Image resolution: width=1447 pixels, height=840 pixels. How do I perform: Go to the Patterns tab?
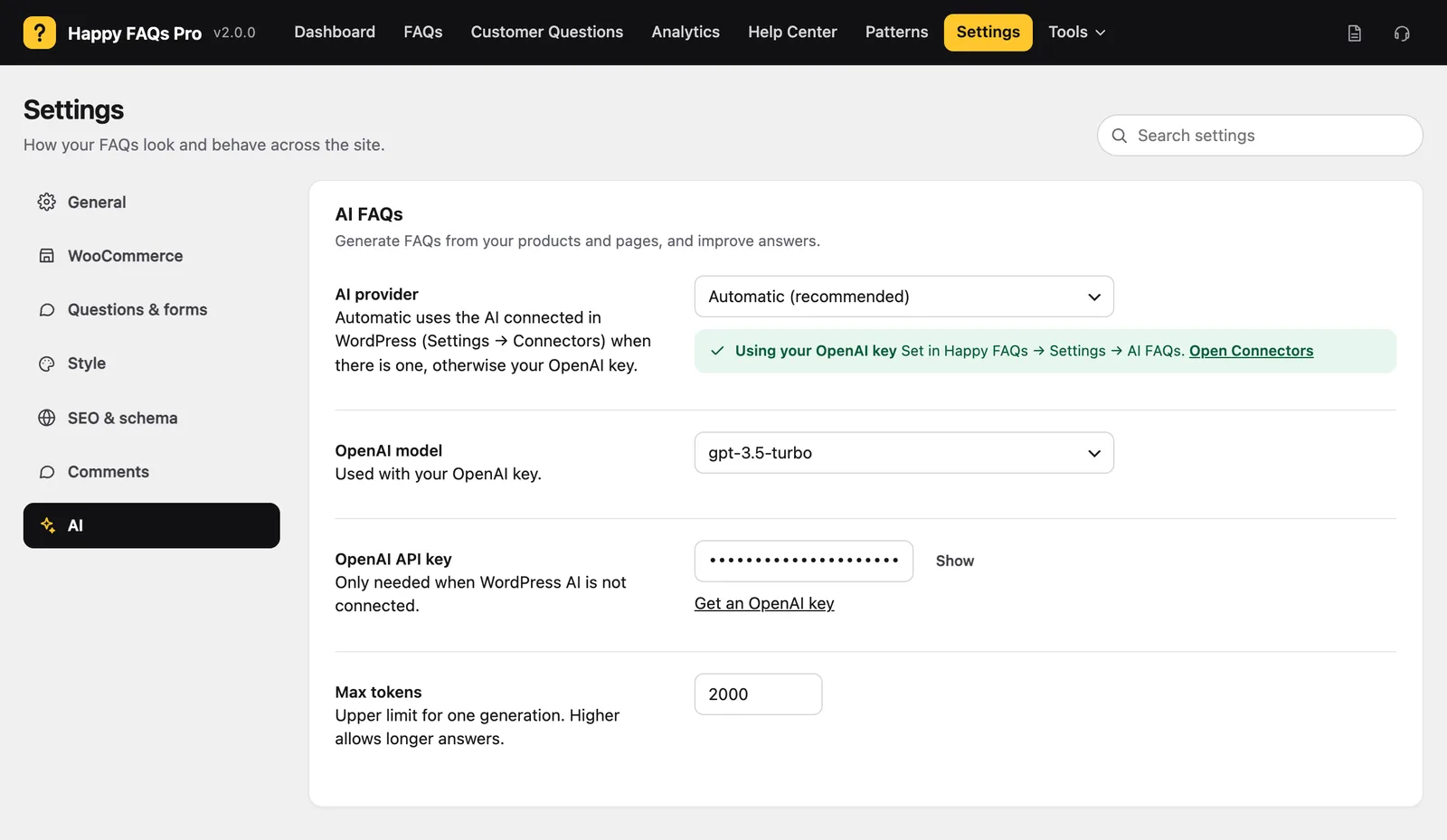coord(896,33)
